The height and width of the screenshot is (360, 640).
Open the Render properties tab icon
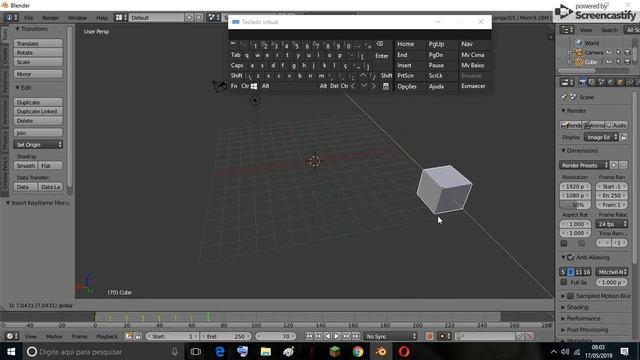point(582,82)
